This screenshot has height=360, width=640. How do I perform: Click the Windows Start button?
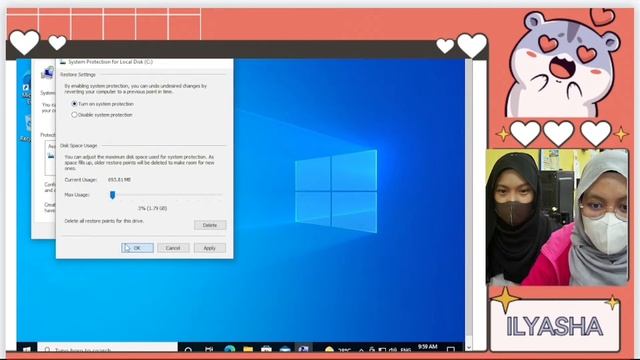pos(27,349)
